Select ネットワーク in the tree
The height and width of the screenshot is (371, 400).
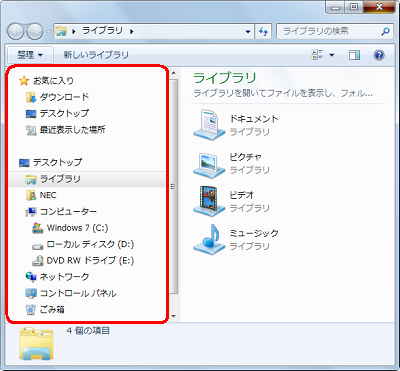pos(64,277)
